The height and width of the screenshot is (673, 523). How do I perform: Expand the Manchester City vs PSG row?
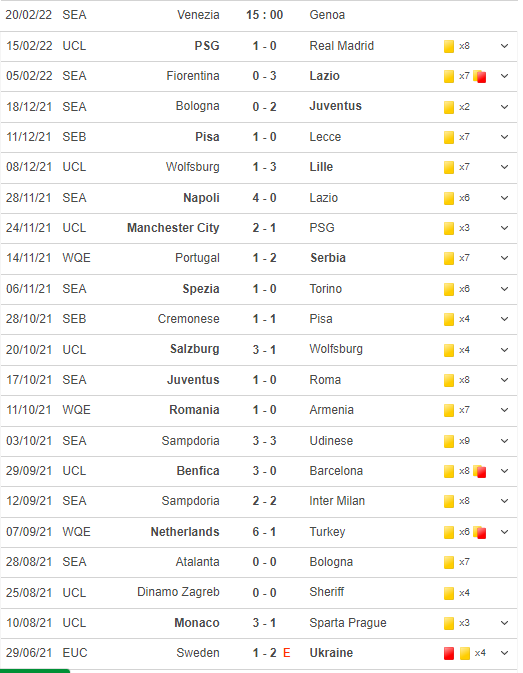[505, 228]
